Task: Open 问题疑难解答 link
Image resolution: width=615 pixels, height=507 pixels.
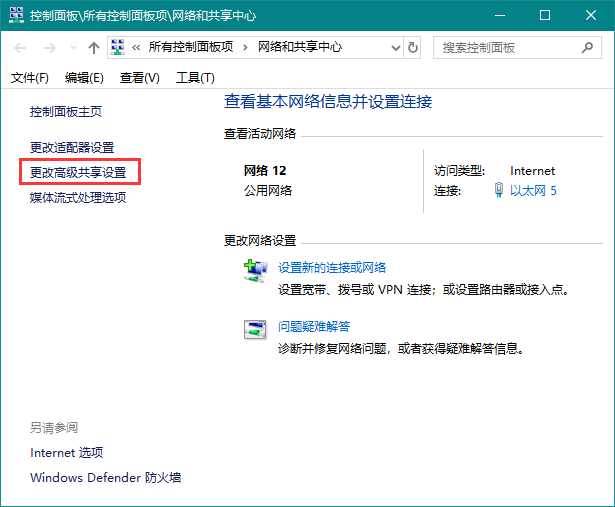Action: 314,327
